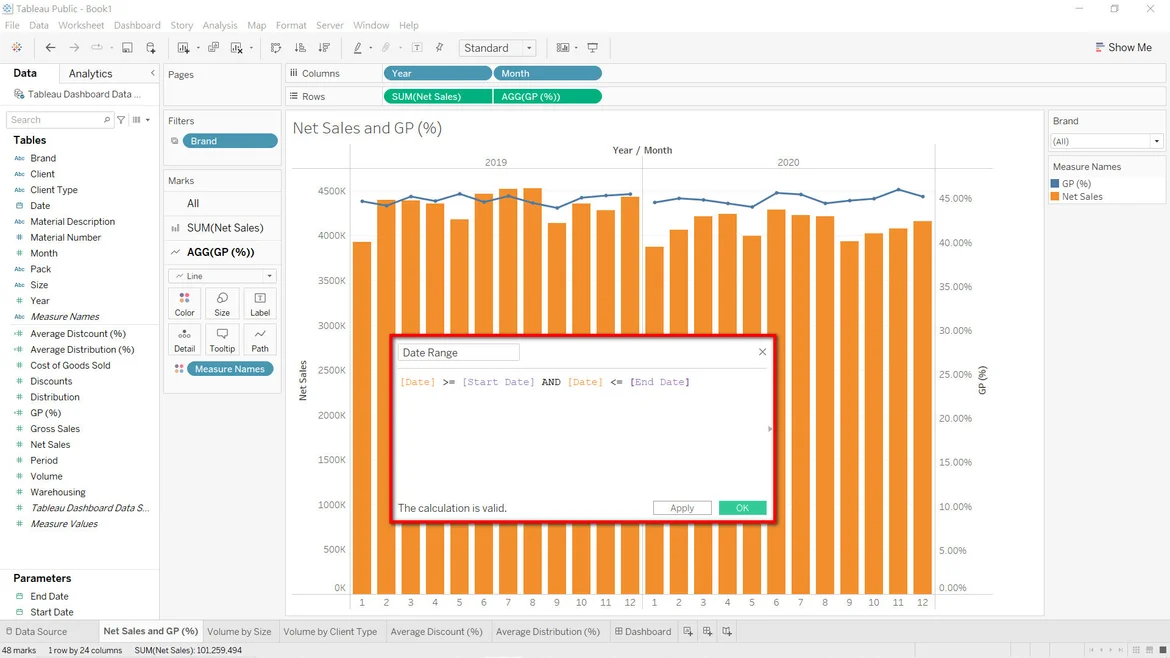This screenshot has height=658, width=1170.
Task: Open the Line mark type dropdown
Action: tap(222, 276)
